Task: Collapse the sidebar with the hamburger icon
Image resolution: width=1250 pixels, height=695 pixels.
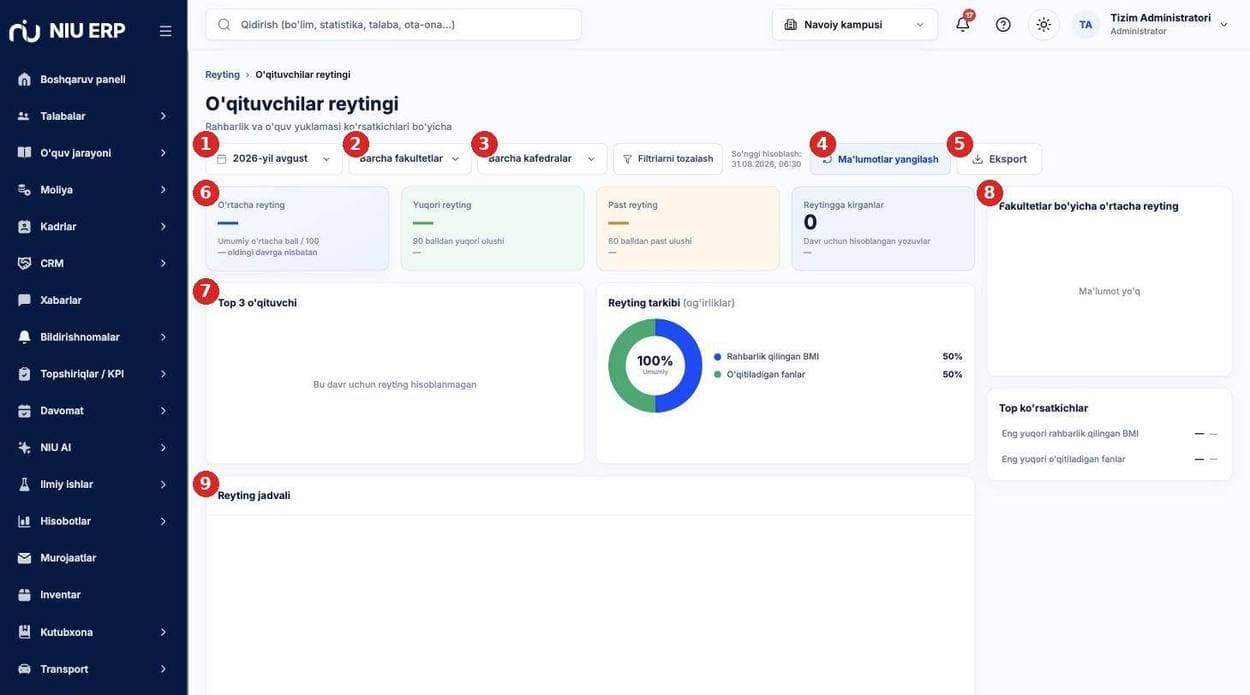Action: pos(165,31)
